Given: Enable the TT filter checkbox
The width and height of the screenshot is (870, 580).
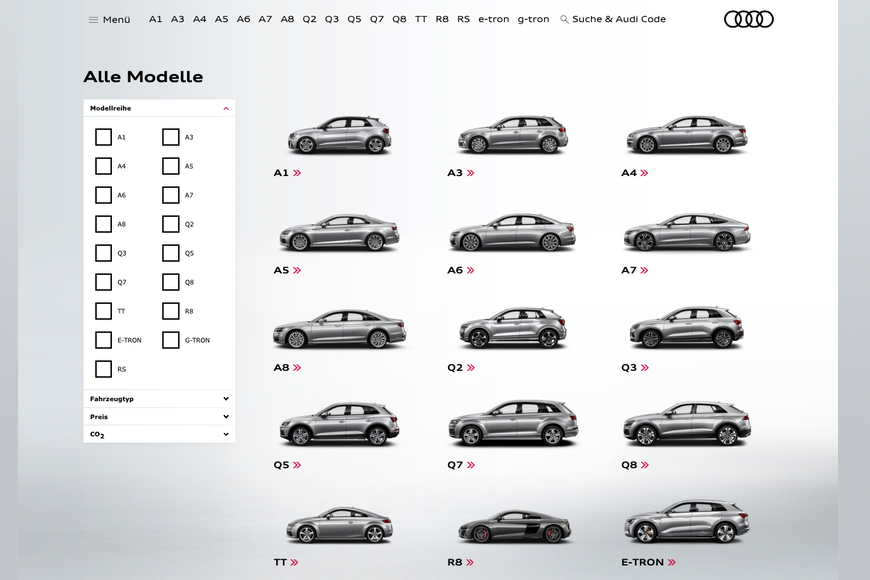Looking at the screenshot, I should (x=103, y=311).
